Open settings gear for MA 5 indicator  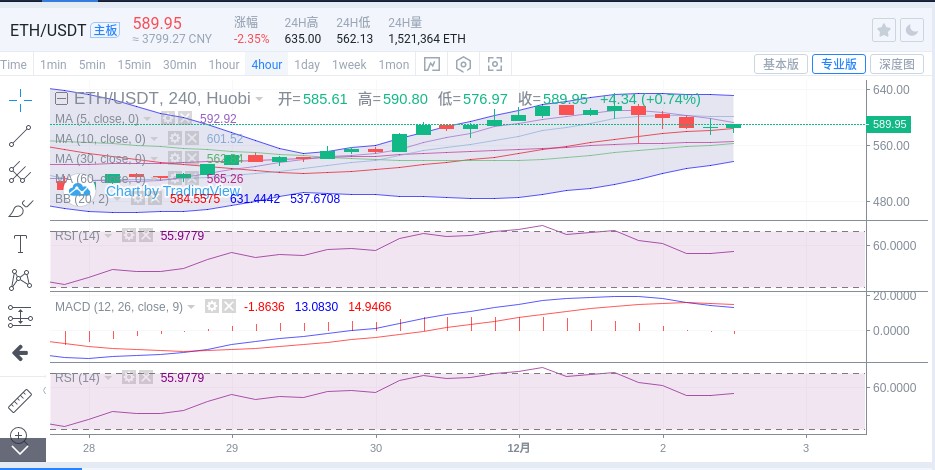point(168,118)
